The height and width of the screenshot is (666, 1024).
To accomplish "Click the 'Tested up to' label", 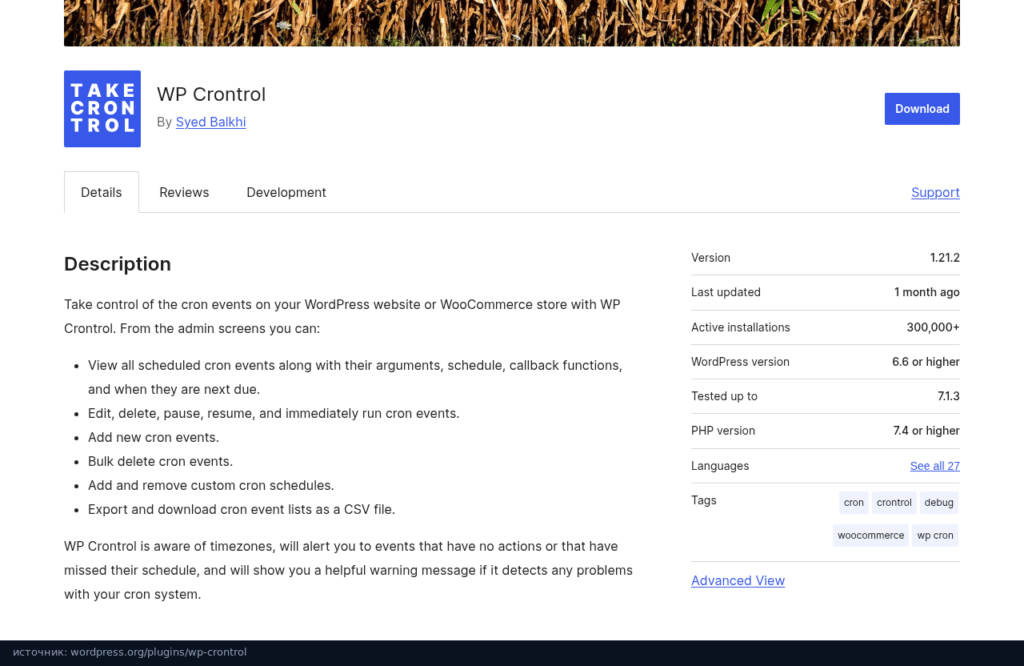I will [724, 396].
